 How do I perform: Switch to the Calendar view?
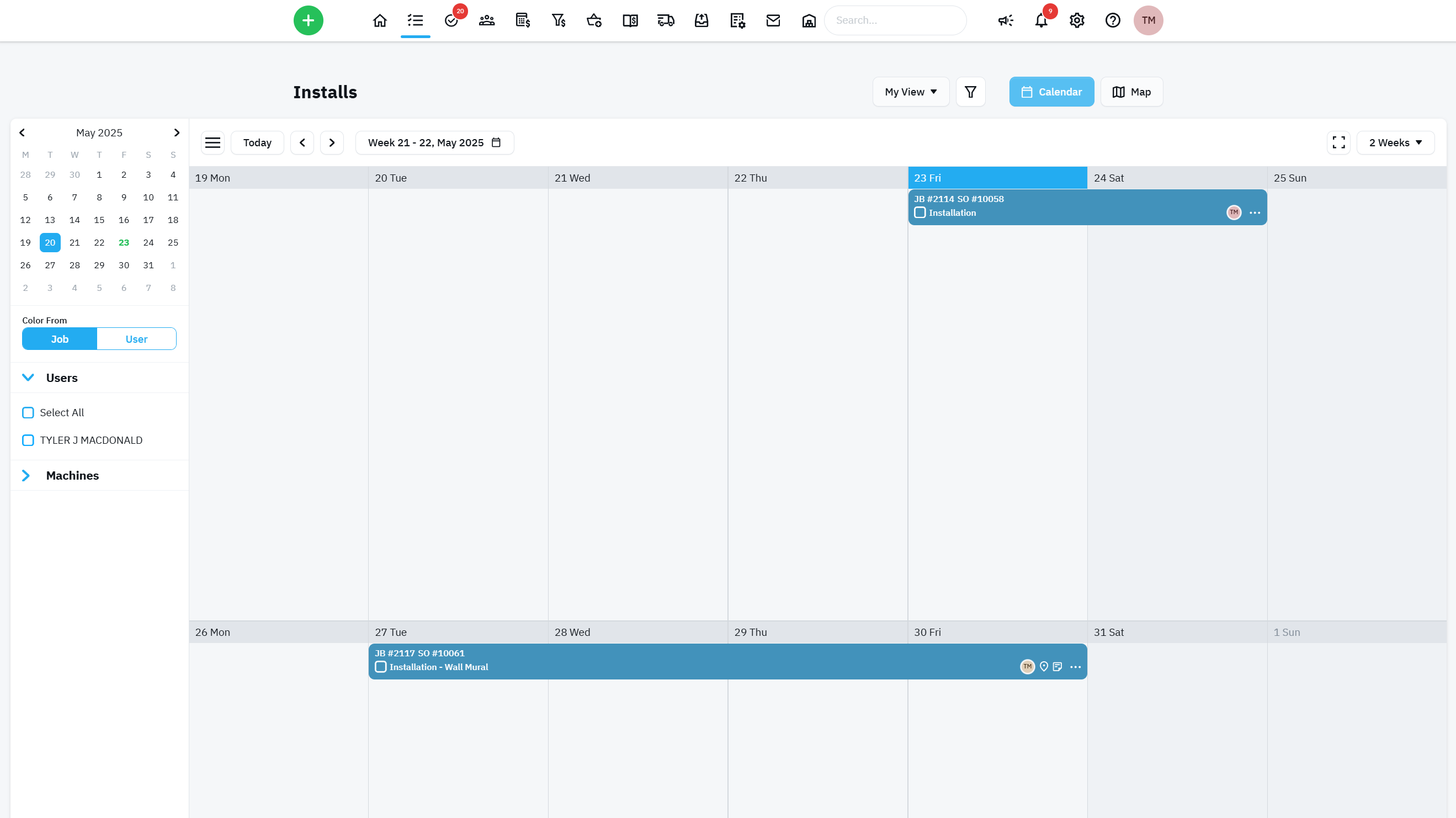click(x=1051, y=92)
